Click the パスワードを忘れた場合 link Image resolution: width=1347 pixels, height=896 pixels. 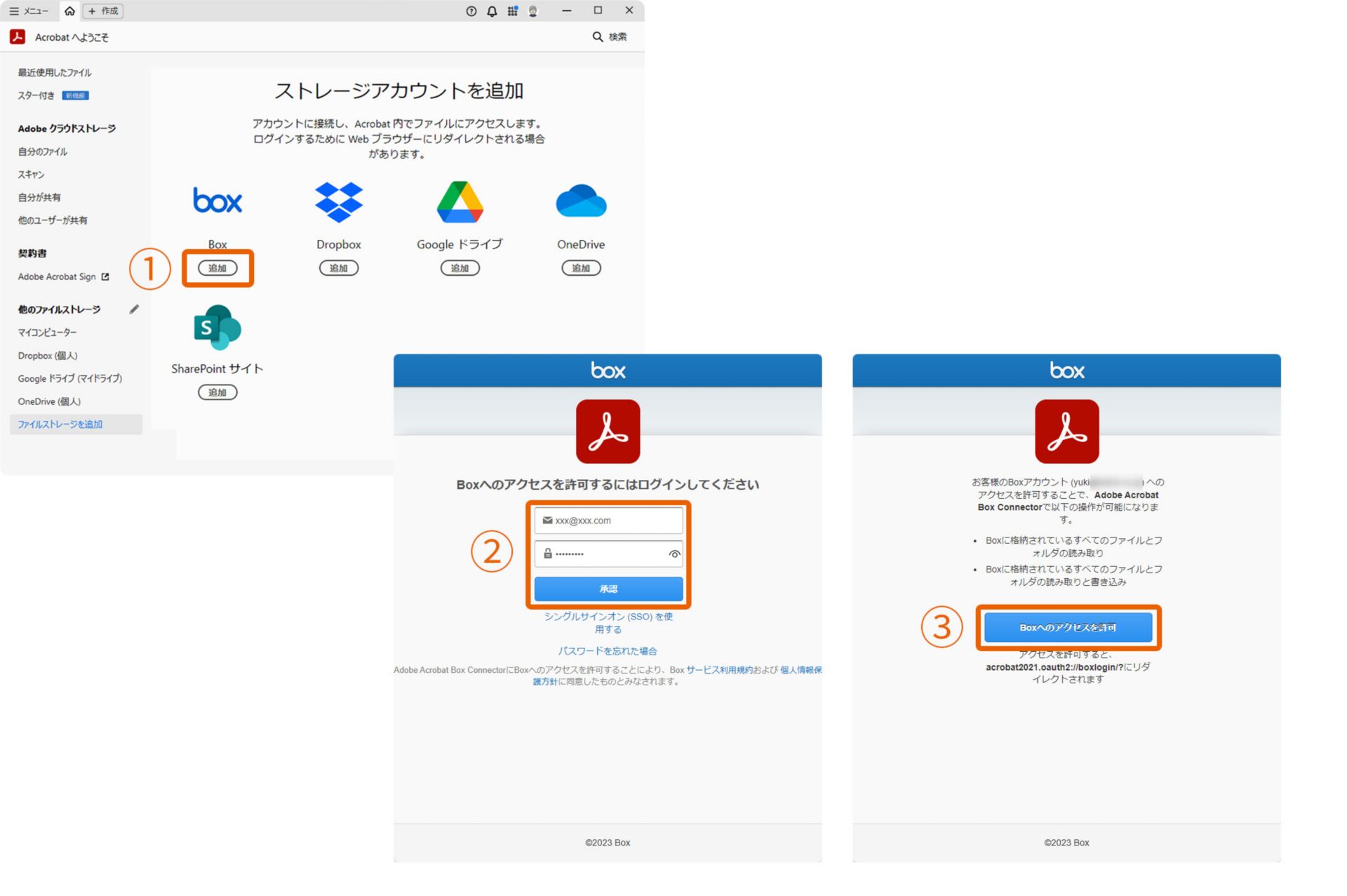coord(608,651)
